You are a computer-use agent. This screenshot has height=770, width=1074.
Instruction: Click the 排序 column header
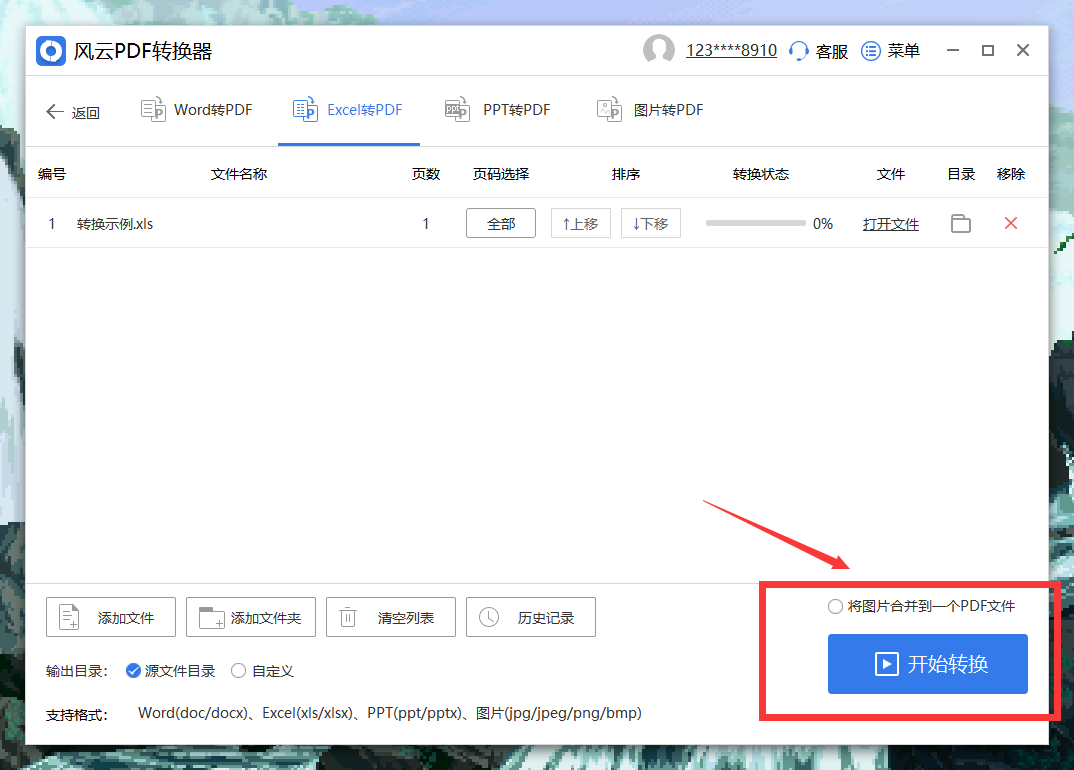pyautogui.click(x=626, y=174)
